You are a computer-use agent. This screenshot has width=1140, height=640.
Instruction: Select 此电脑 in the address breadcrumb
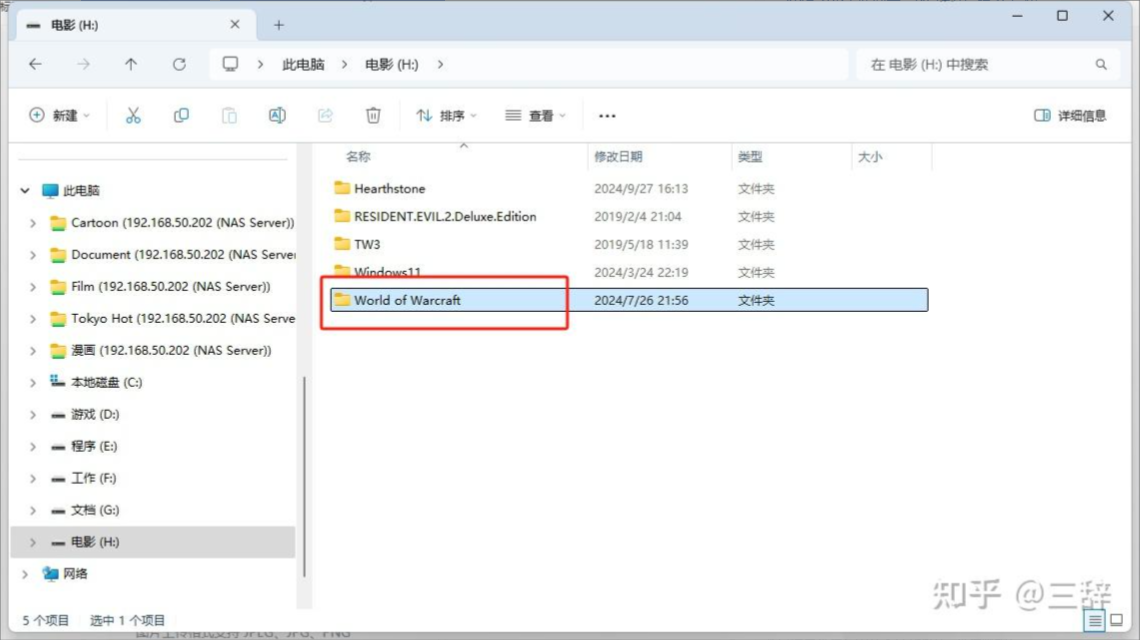(303, 64)
